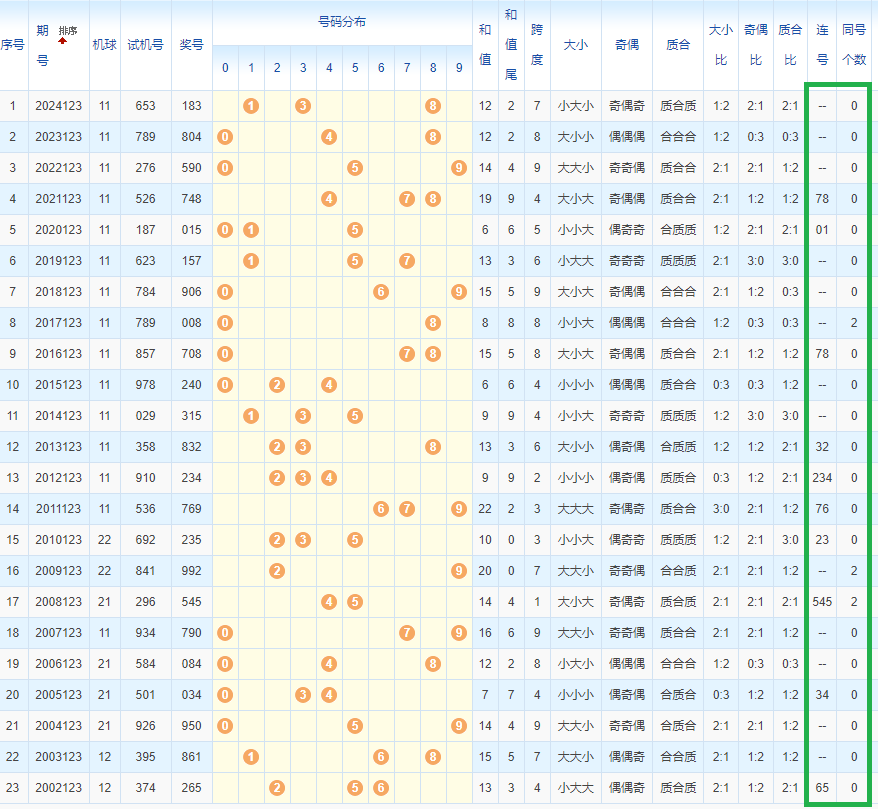Select the issue number 2012123 cell
Screen dimensions: 878x809
pos(58,478)
